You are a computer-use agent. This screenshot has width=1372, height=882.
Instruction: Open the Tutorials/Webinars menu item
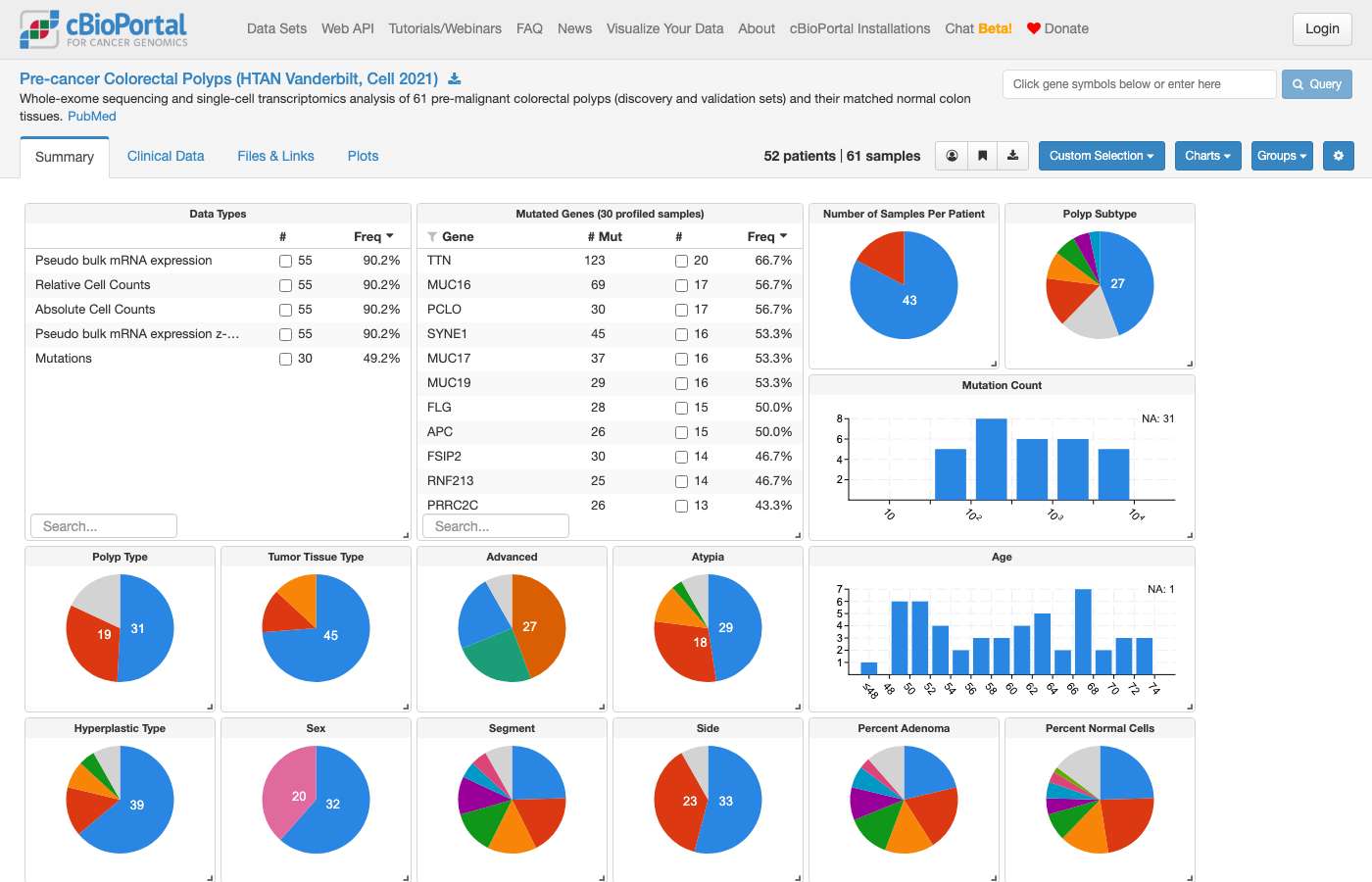click(x=445, y=28)
